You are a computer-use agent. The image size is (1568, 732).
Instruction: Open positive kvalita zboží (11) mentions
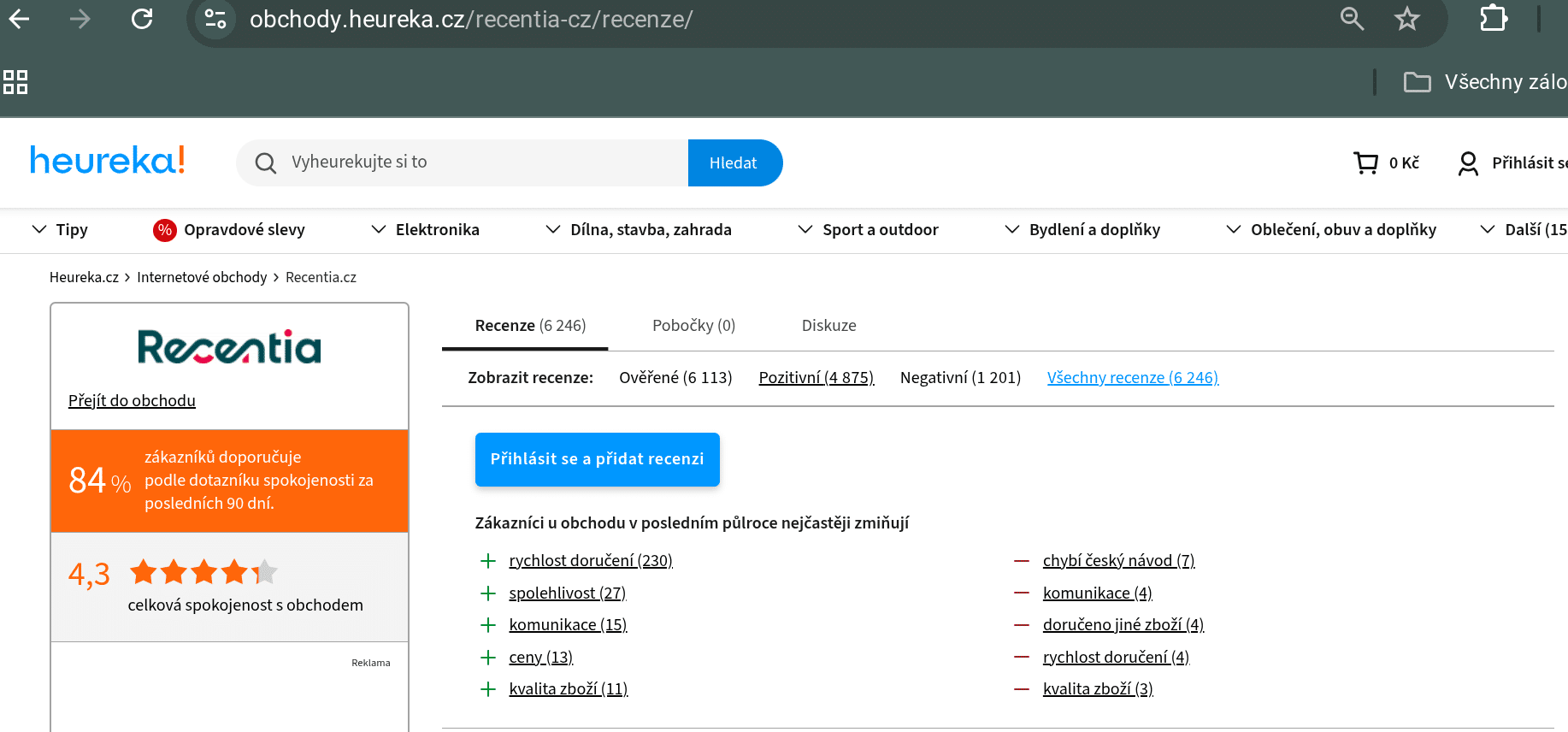[569, 689]
